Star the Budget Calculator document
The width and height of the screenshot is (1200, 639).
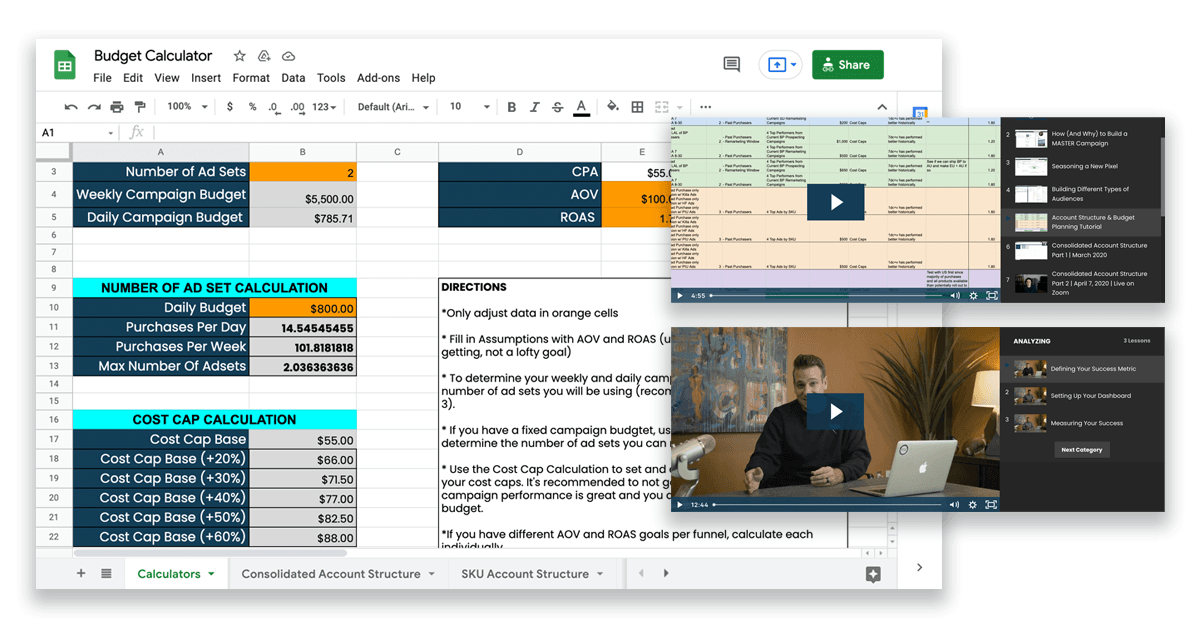(x=239, y=56)
